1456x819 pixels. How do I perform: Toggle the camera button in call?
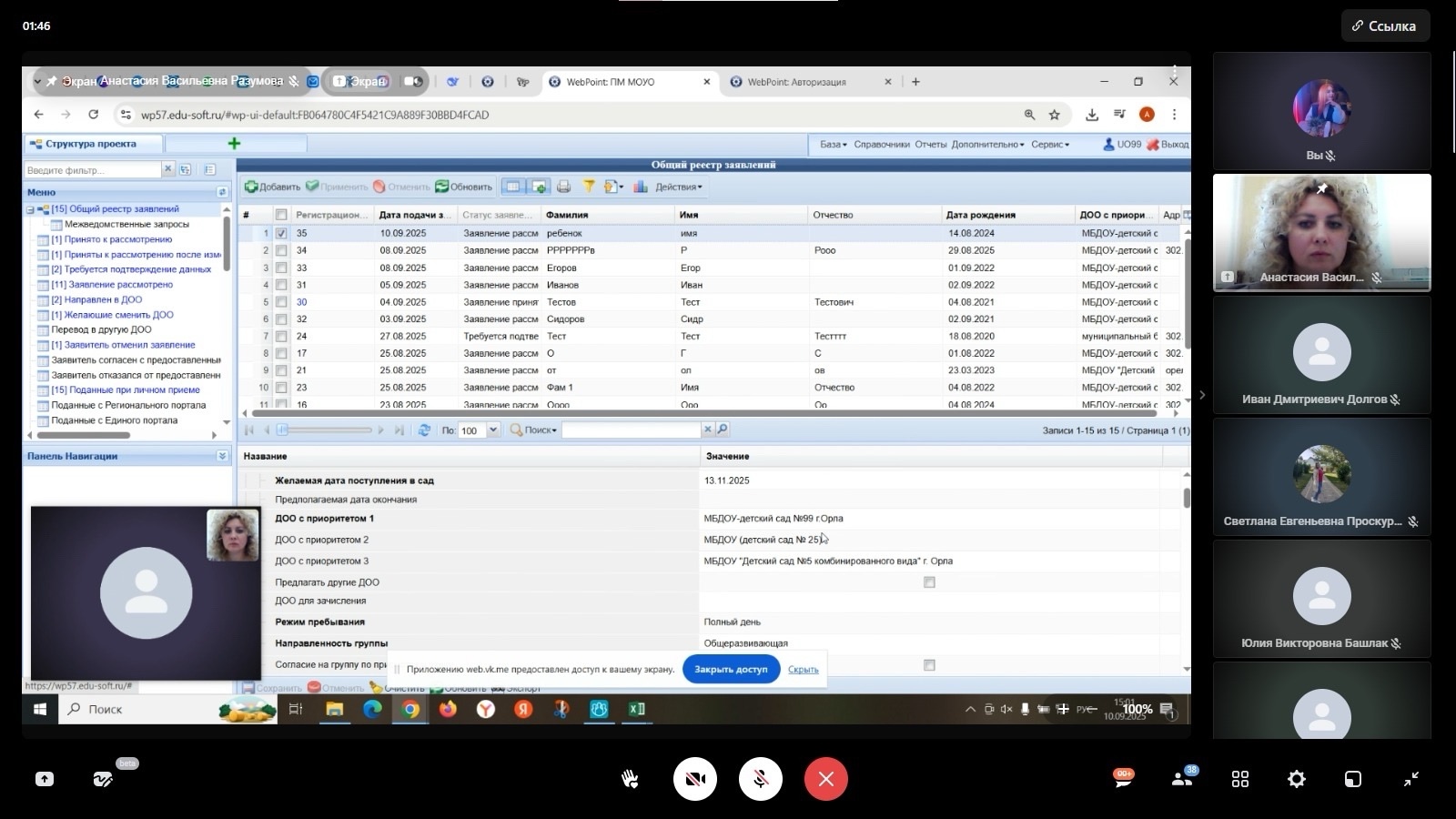coord(695,779)
